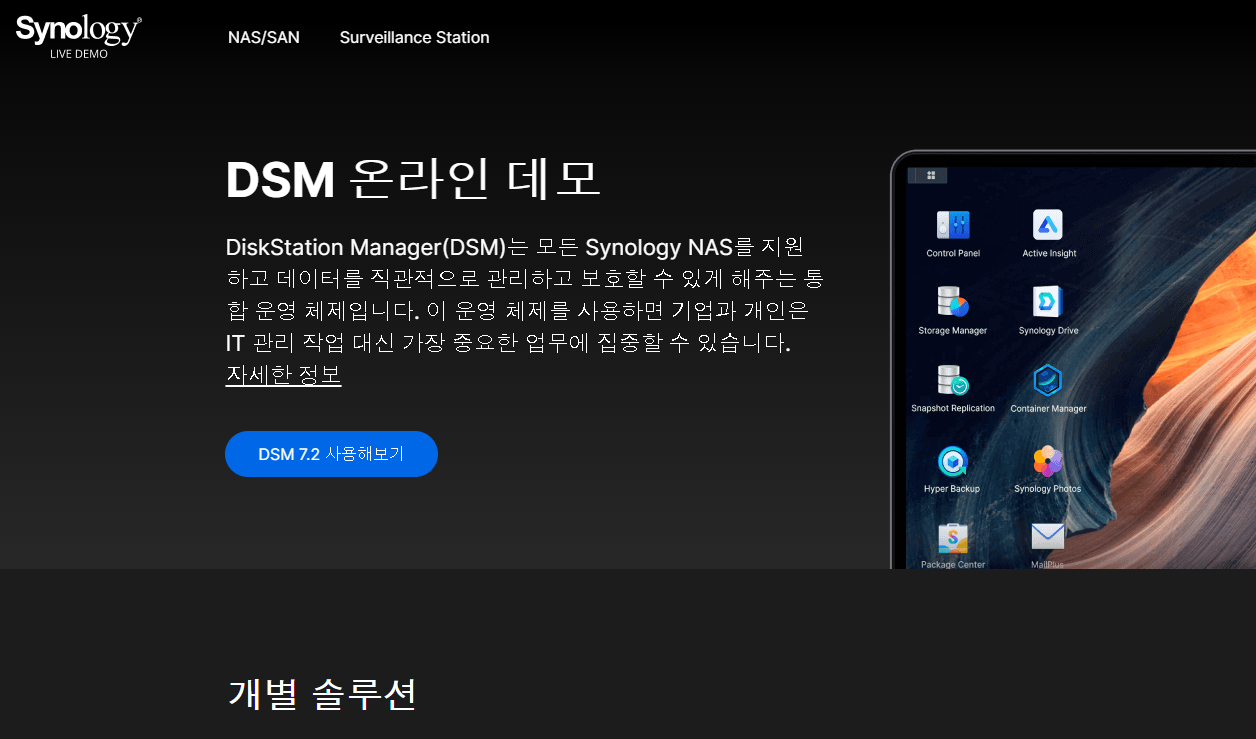Image resolution: width=1256 pixels, height=739 pixels.
Task: Open the Synology Photos icon
Action: (x=1047, y=461)
